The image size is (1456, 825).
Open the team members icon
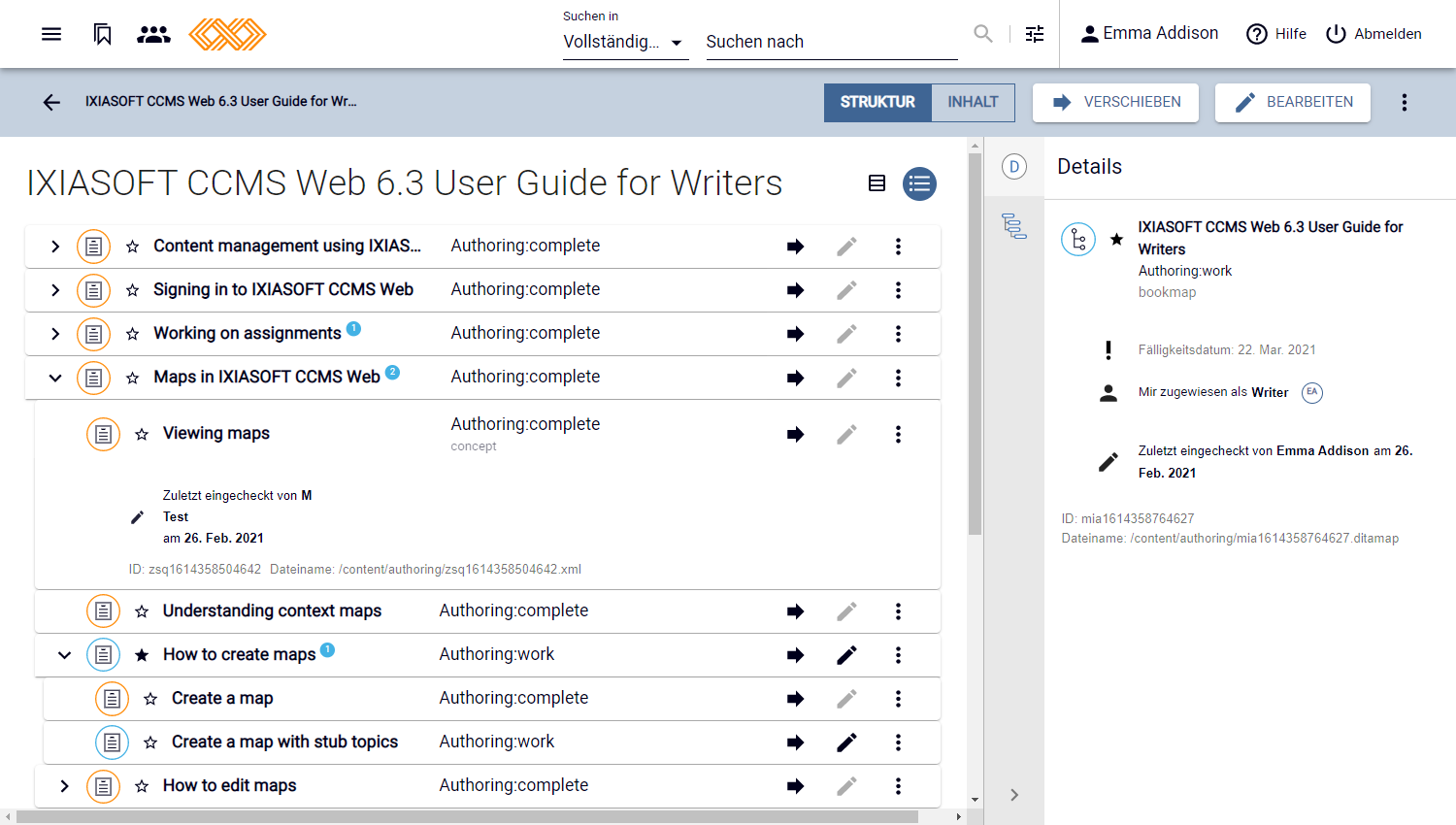pyautogui.click(x=153, y=34)
